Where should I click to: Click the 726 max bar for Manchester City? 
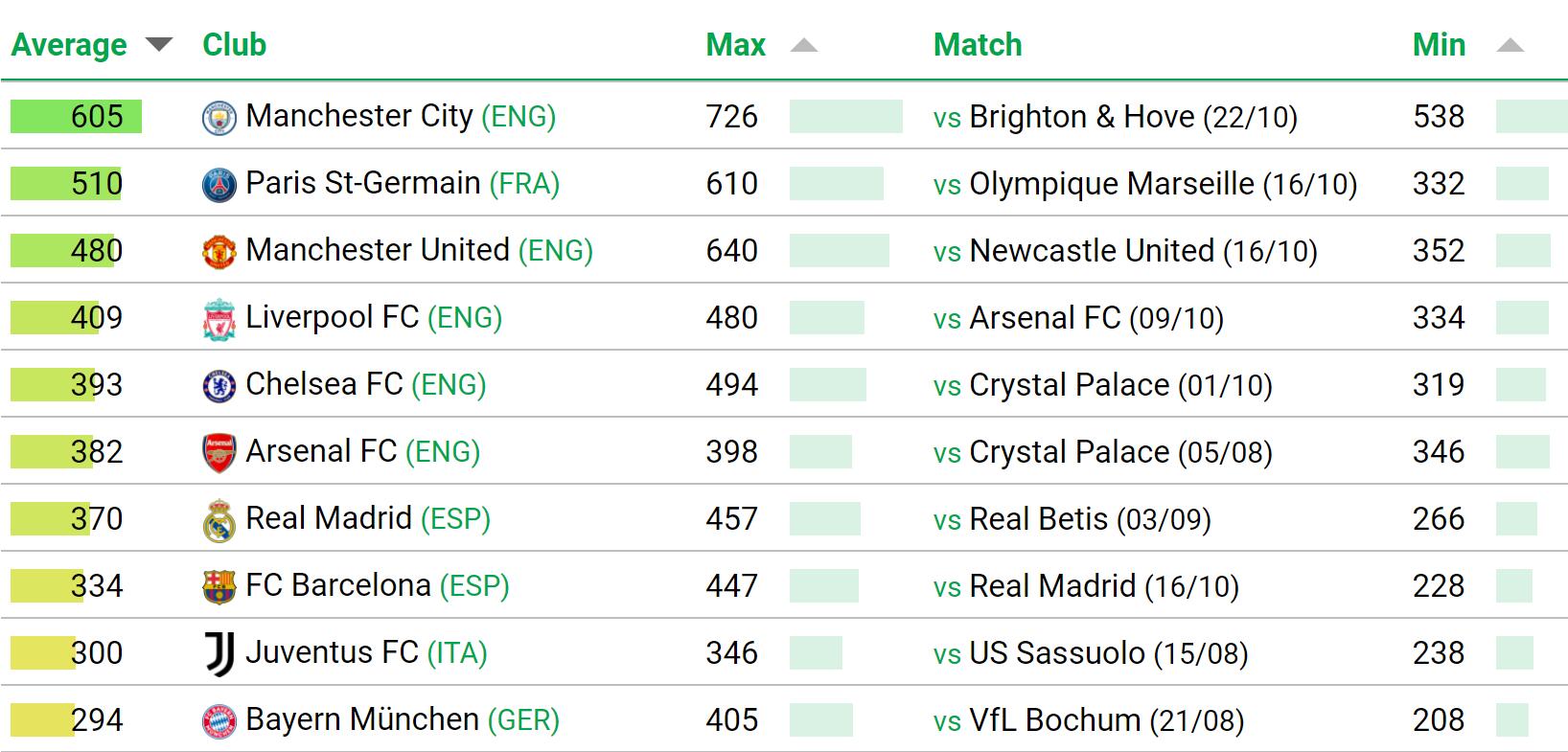(846, 116)
